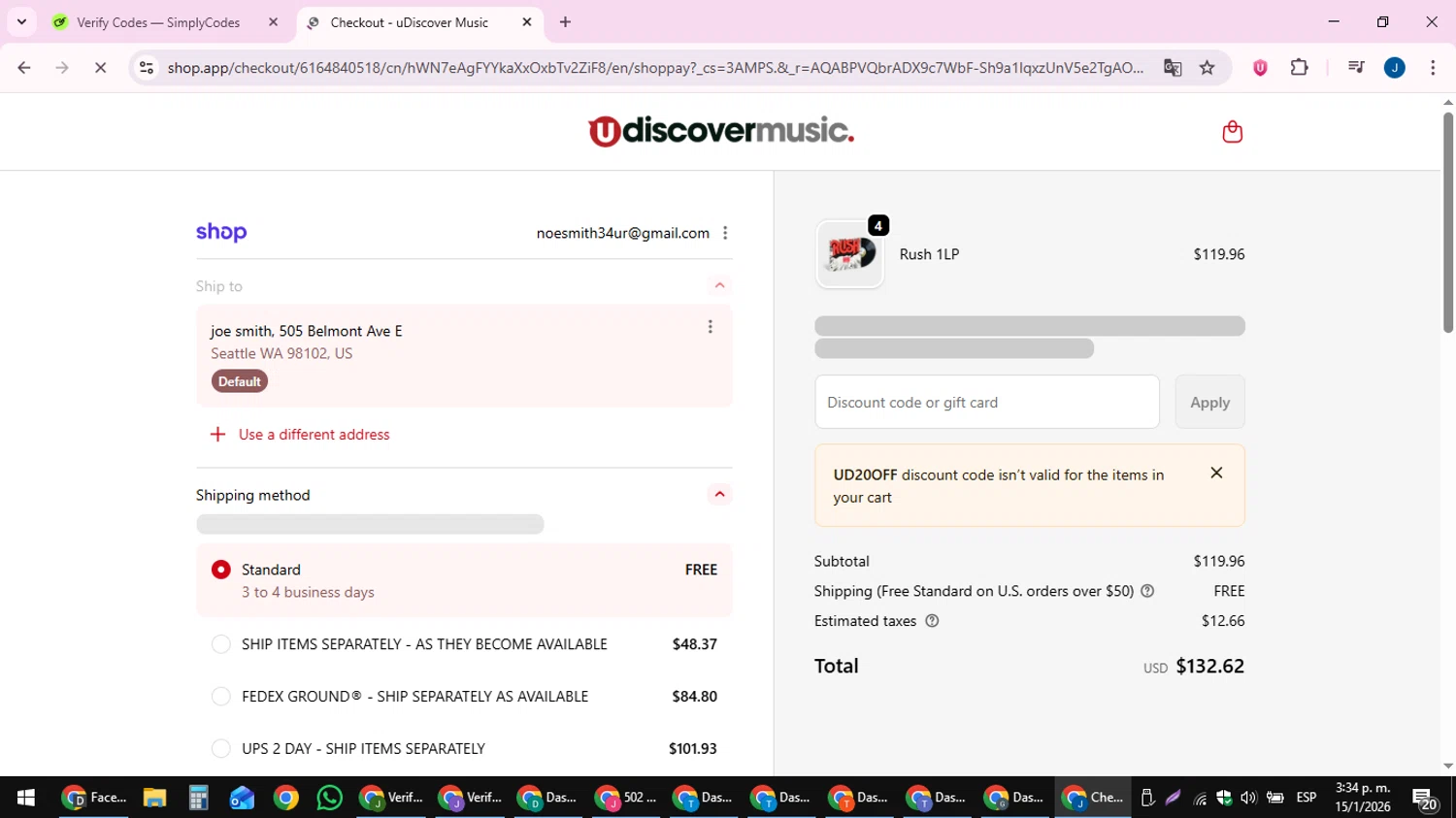
Task: Open Windows notification center
Action: pyautogui.click(x=1425, y=799)
